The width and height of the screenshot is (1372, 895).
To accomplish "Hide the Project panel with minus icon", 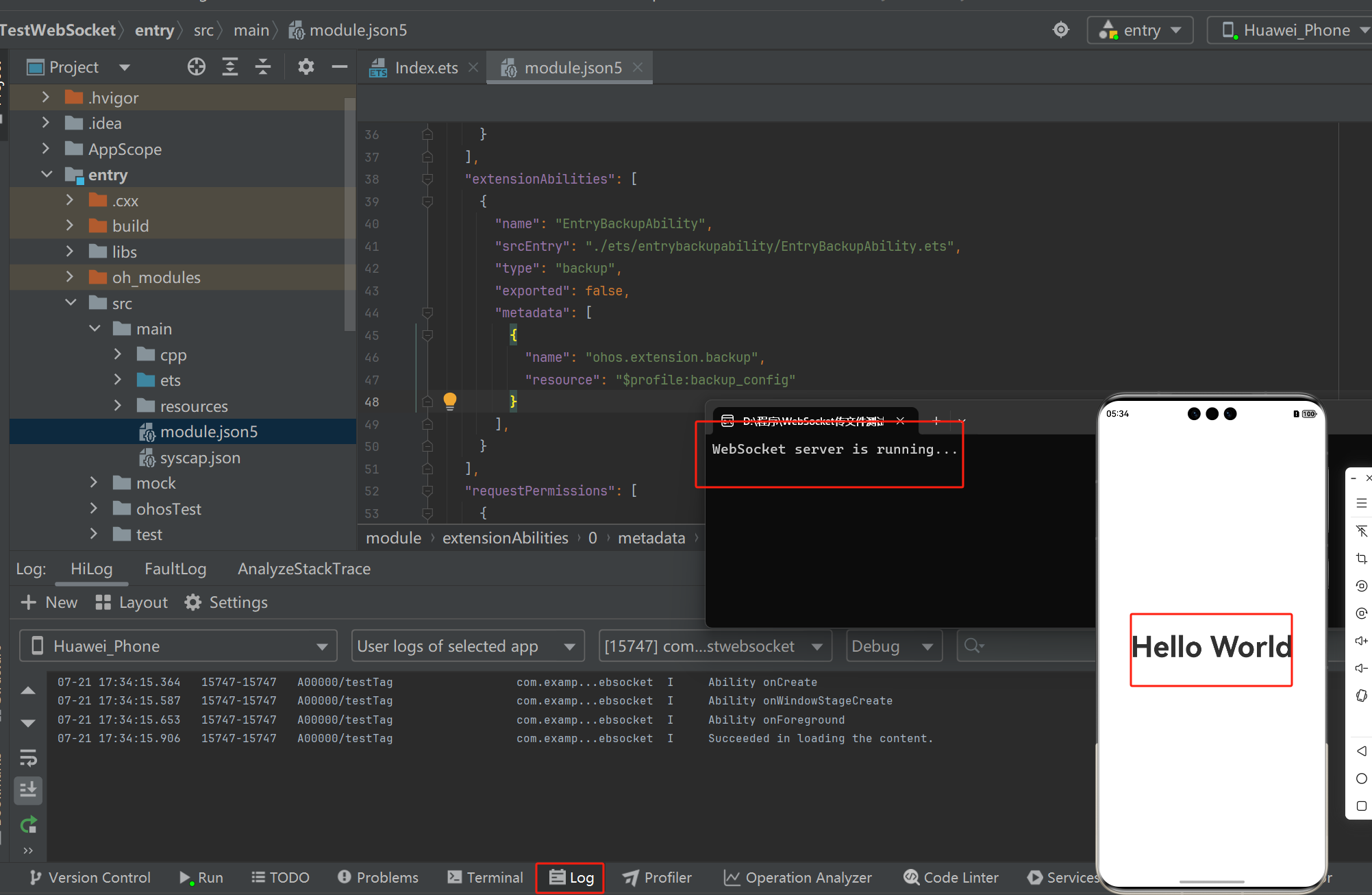I will [x=339, y=66].
